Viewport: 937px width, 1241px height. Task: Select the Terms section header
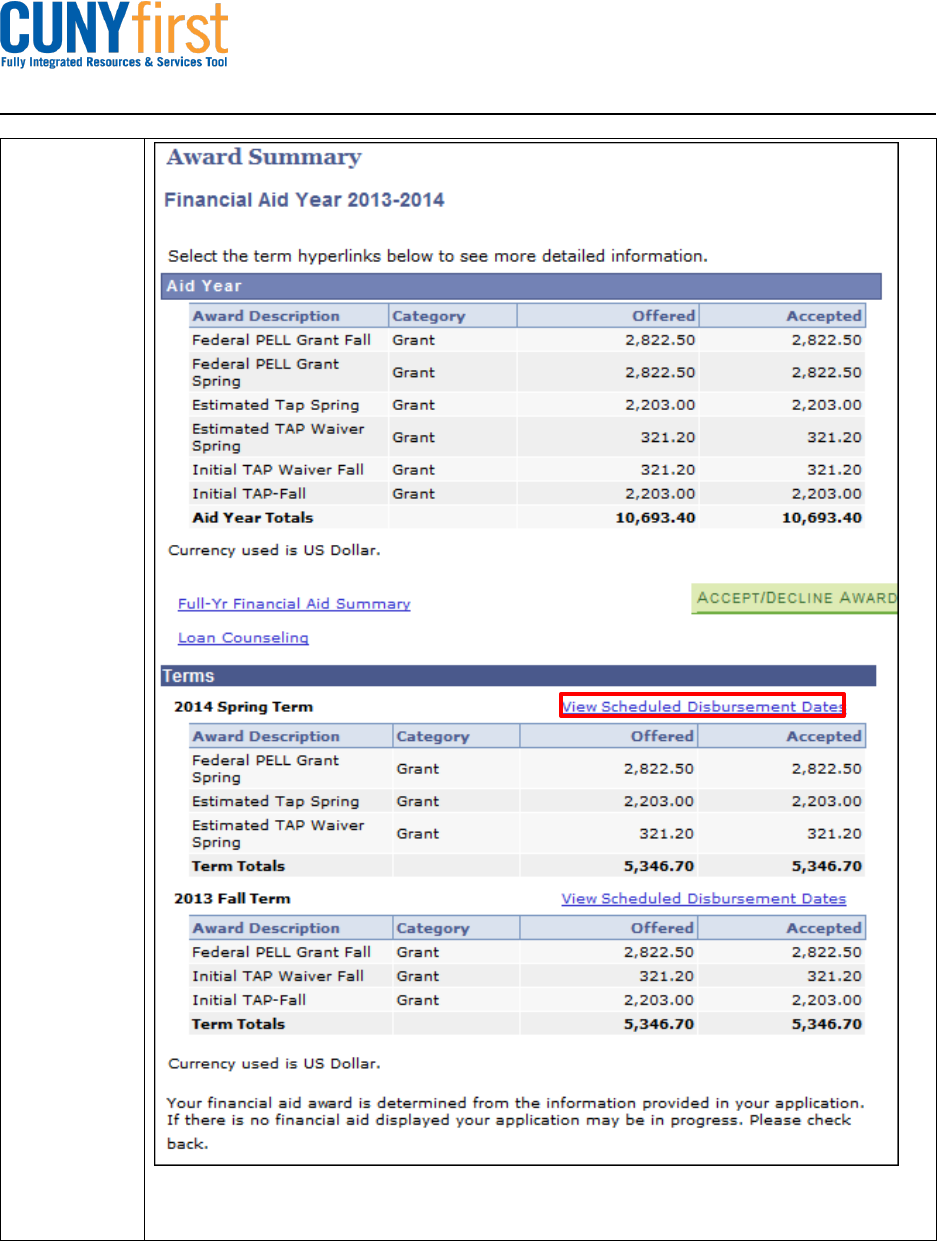(x=519, y=676)
